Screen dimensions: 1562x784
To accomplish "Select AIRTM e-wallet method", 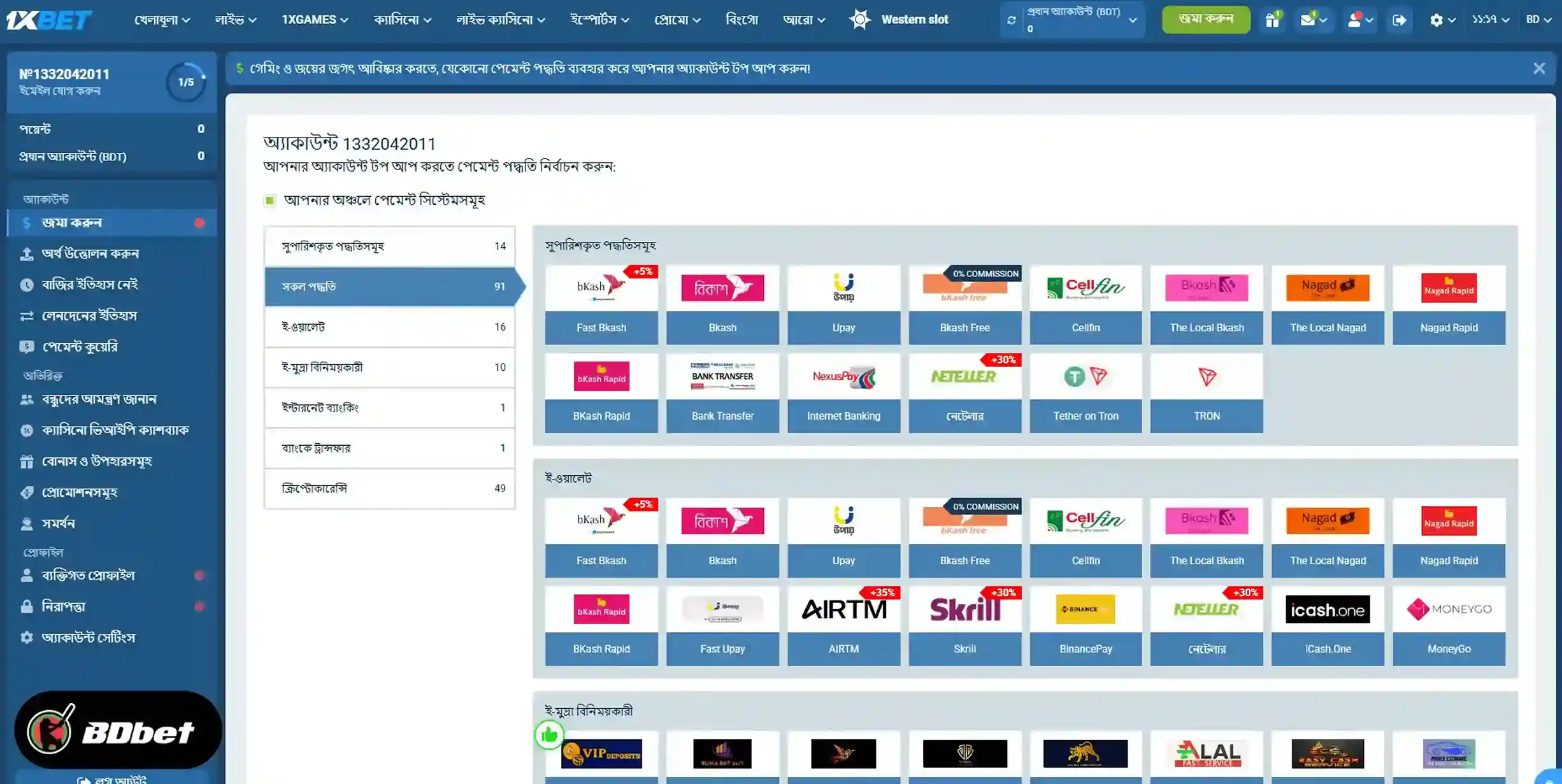I will [x=843, y=626].
